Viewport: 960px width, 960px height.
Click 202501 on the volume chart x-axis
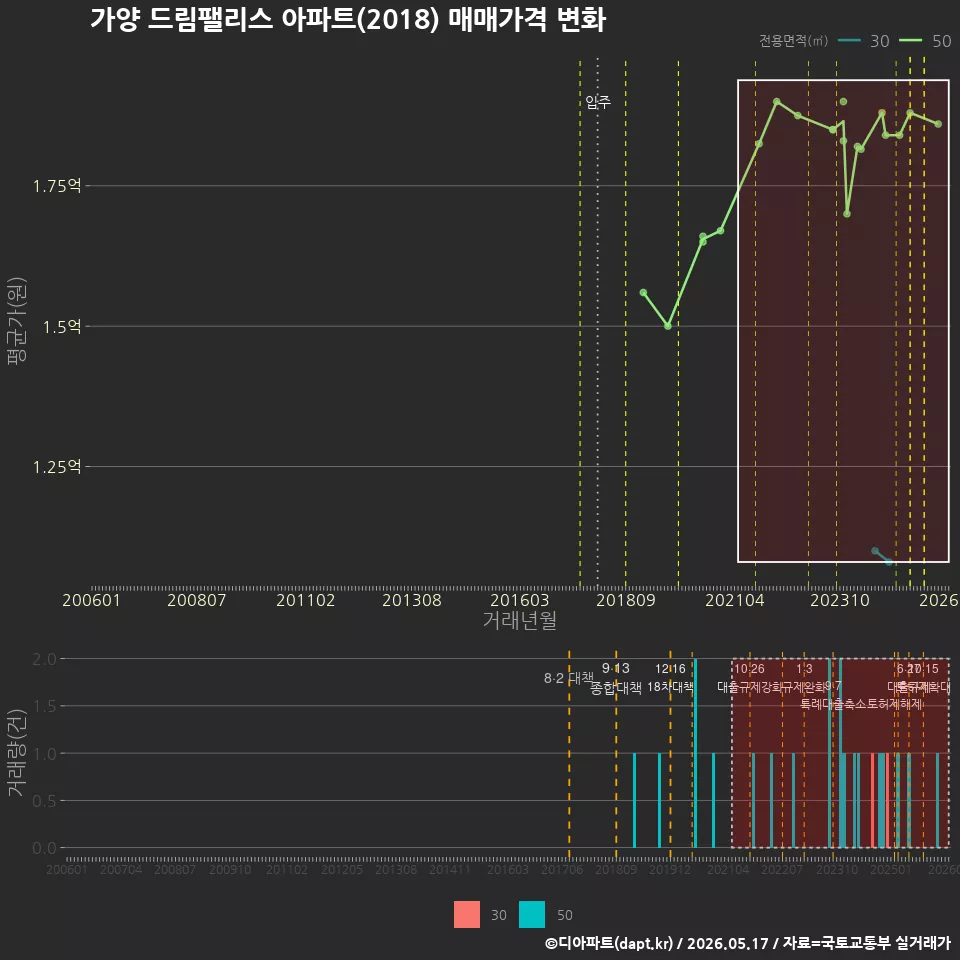(891, 869)
